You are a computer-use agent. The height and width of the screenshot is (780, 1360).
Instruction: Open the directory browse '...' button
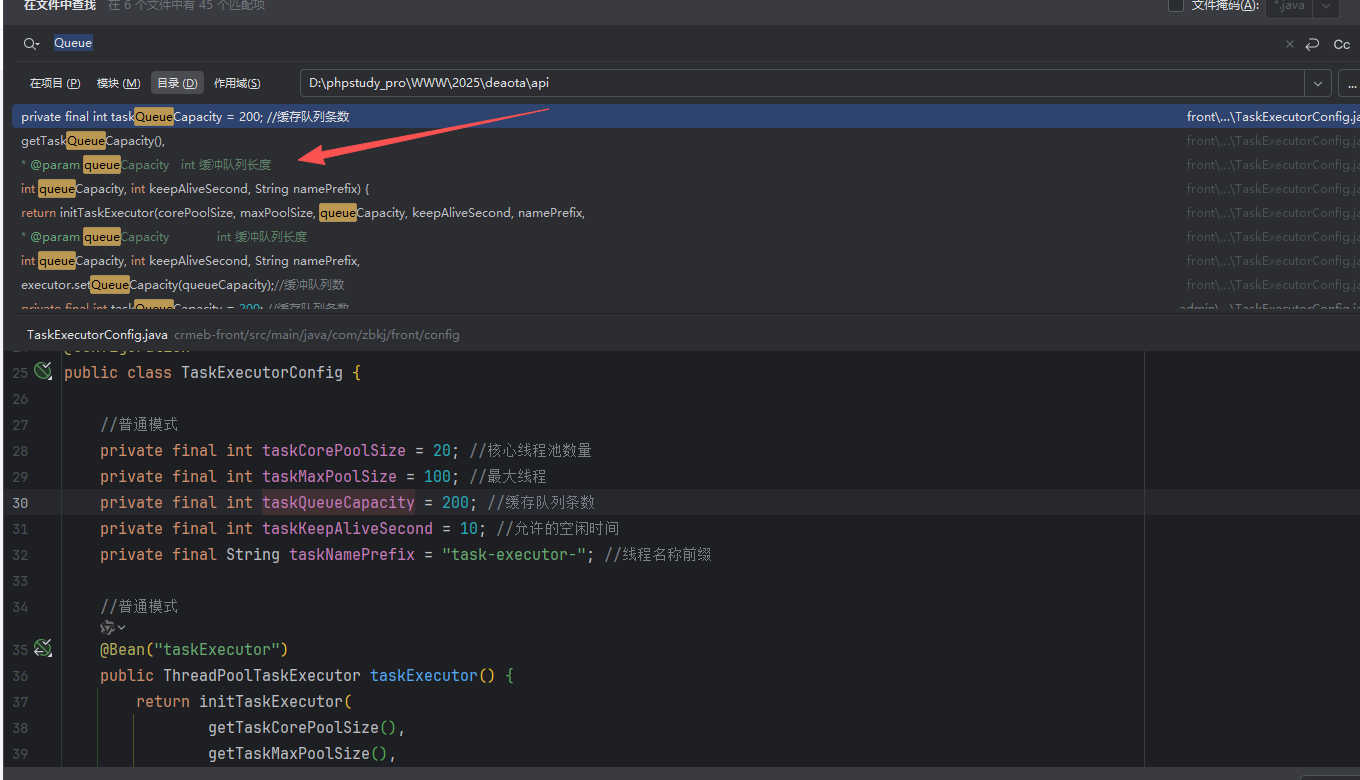click(1350, 83)
